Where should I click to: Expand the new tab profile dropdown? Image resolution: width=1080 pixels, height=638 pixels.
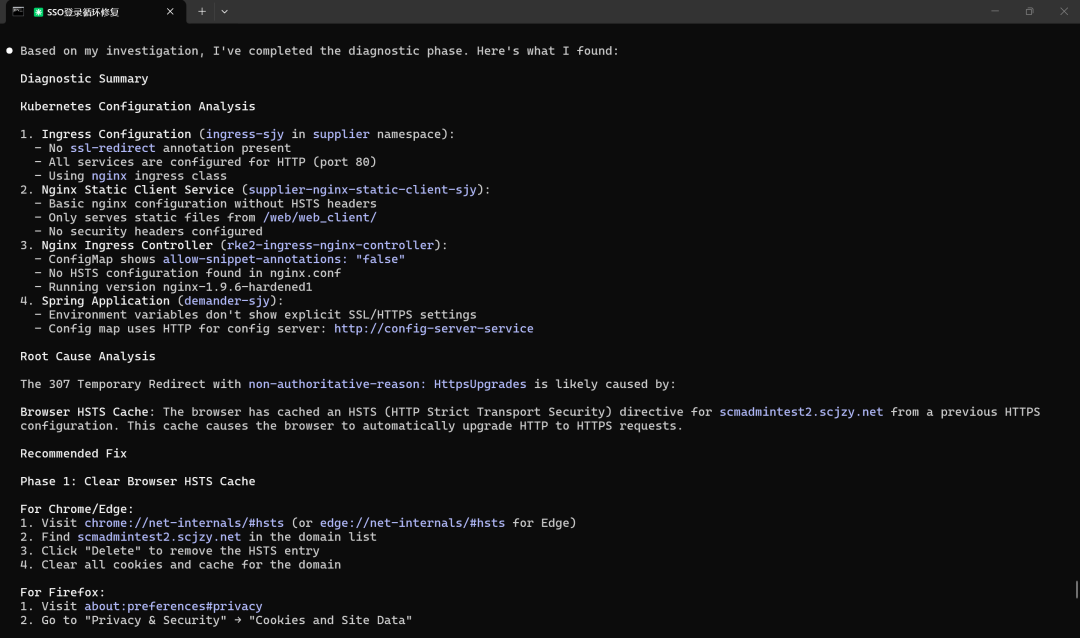point(224,12)
